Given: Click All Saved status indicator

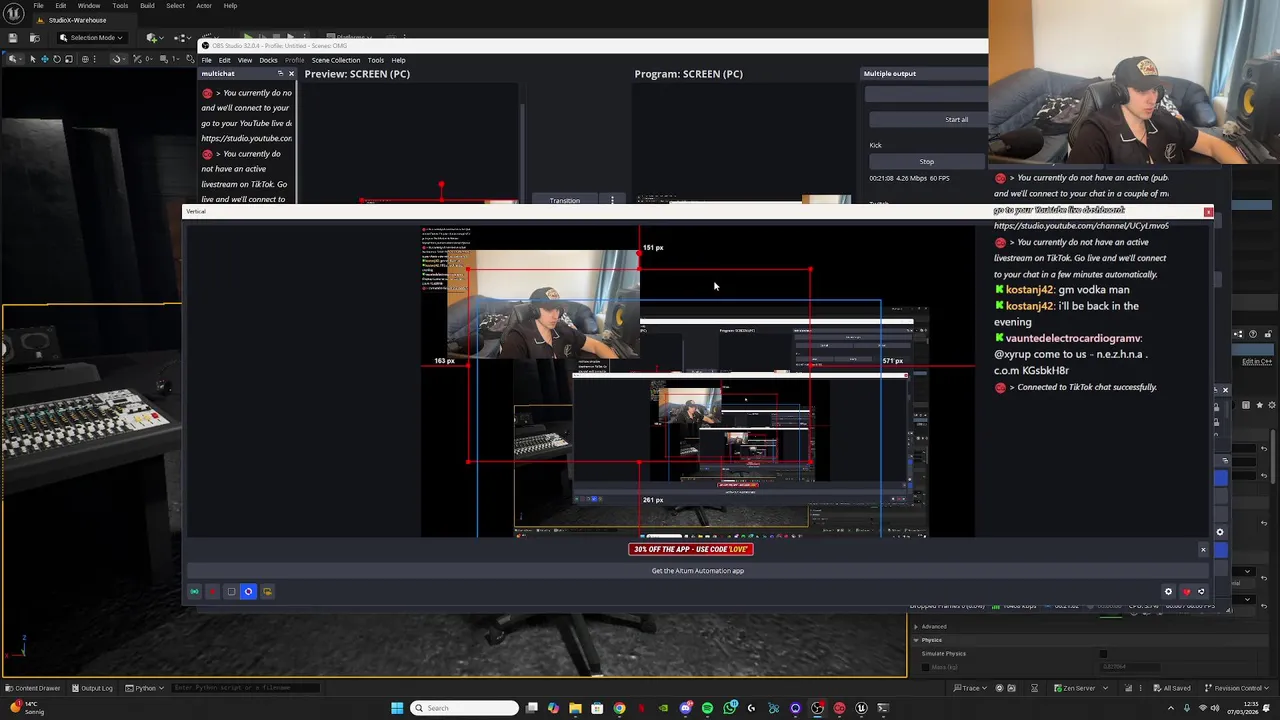Looking at the screenshot, I should point(1172,688).
